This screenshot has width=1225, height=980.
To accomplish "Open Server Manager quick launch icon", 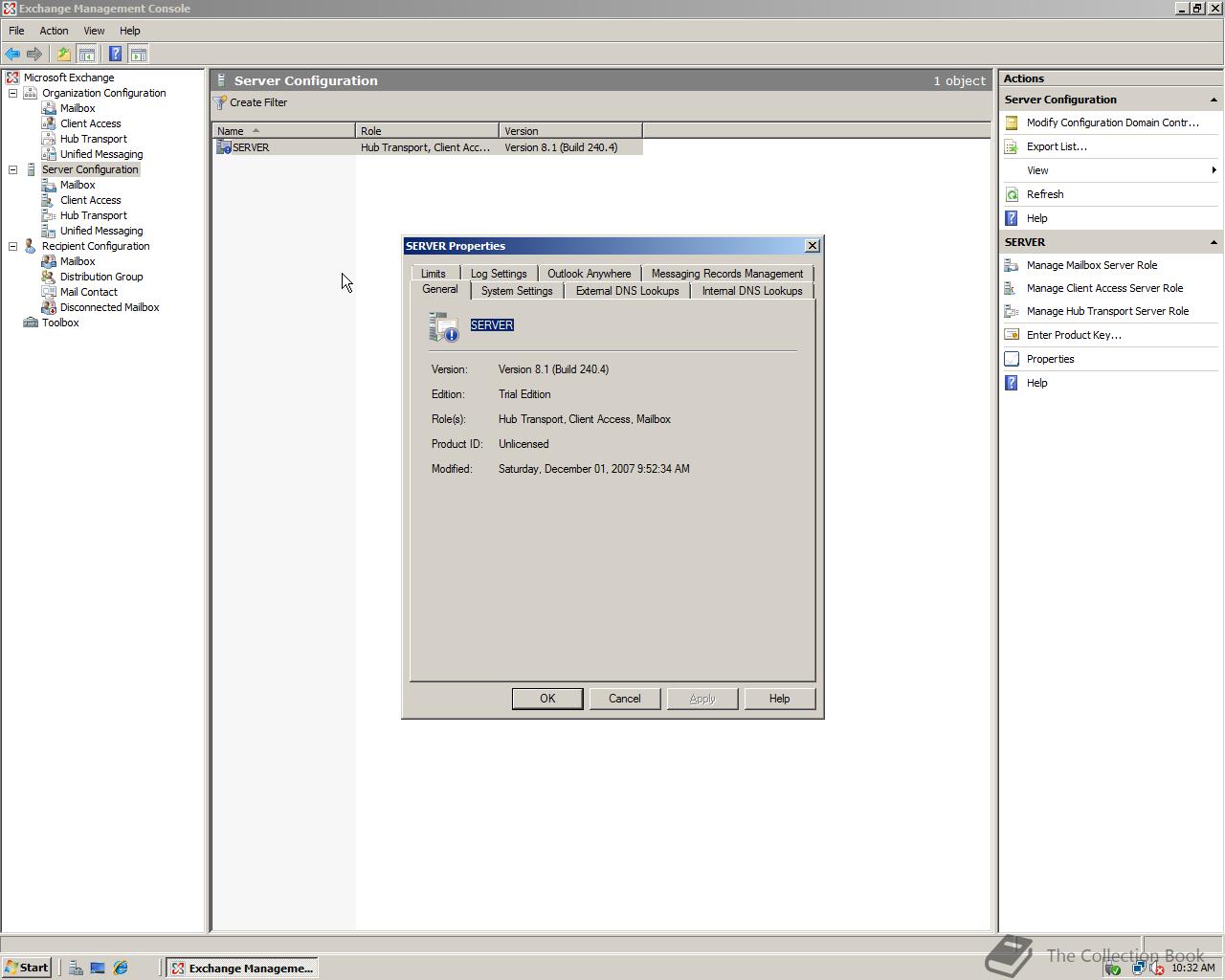I will [x=76, y=968].
